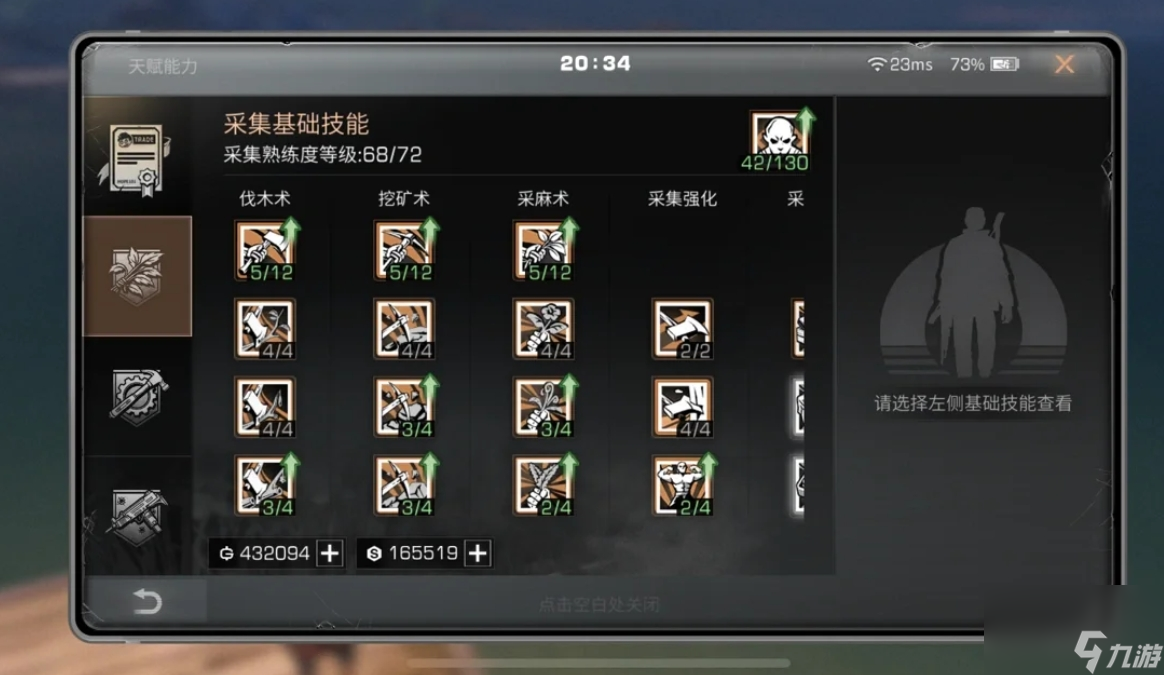Go back using the return arrow button
The height and width of the screenshot is (675, 1164).
[x=147, y=601]
